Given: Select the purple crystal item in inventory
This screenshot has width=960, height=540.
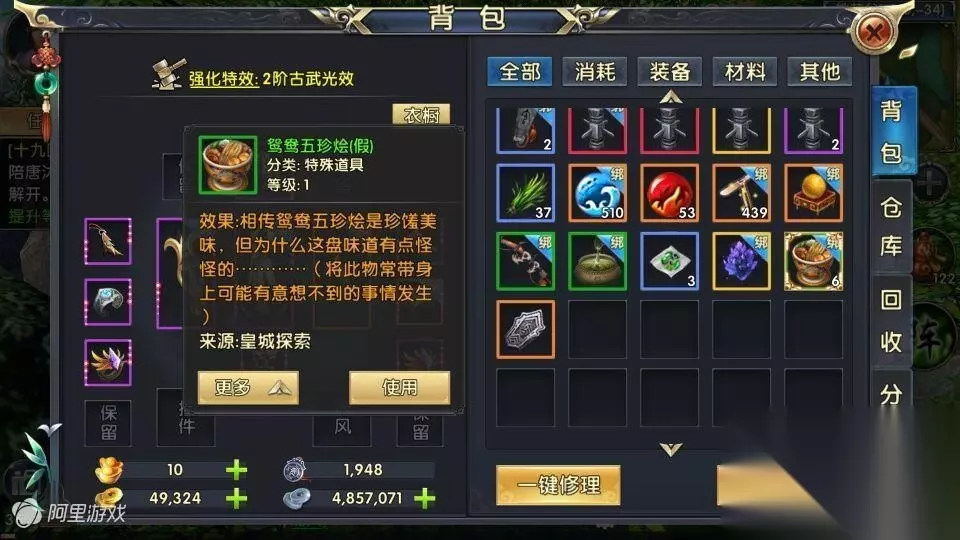Looking at the screenshot, I should pos(741,261).
